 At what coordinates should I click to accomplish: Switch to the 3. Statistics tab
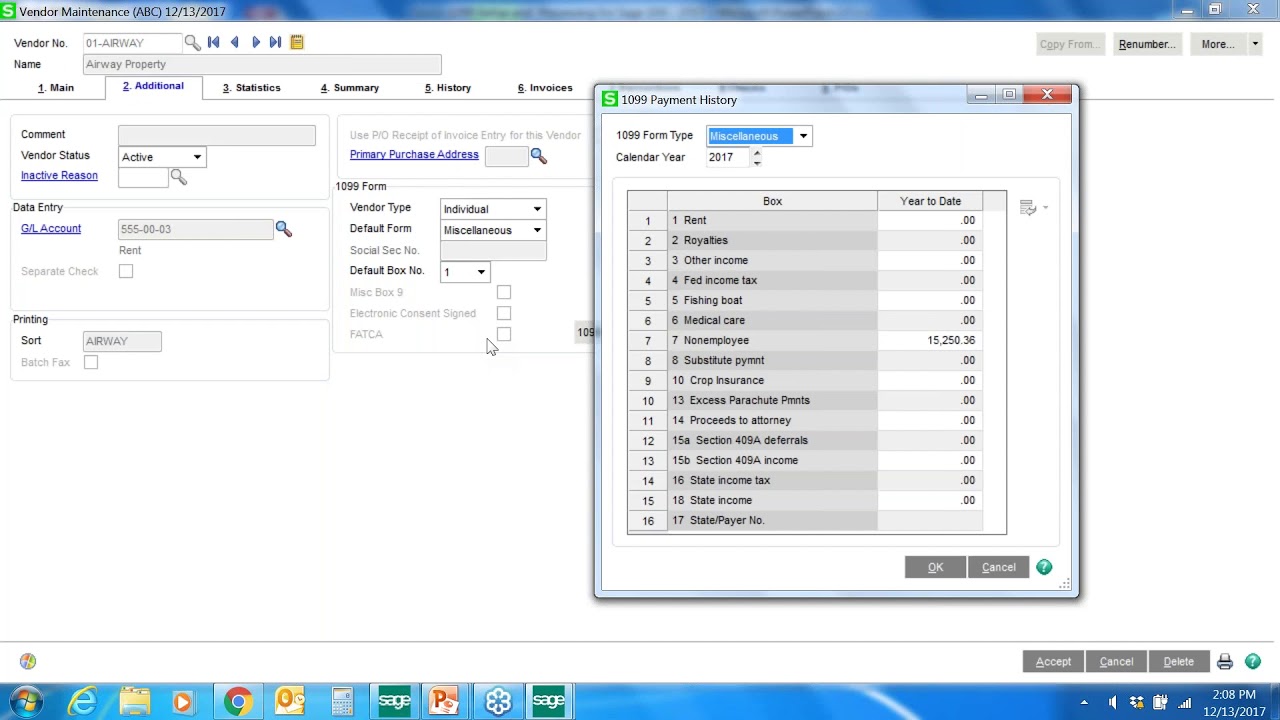point(252,88)
